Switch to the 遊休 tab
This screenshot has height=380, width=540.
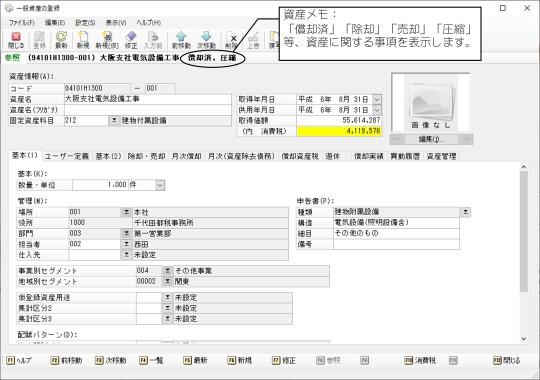pyautogui.click(x=333, y=156)
